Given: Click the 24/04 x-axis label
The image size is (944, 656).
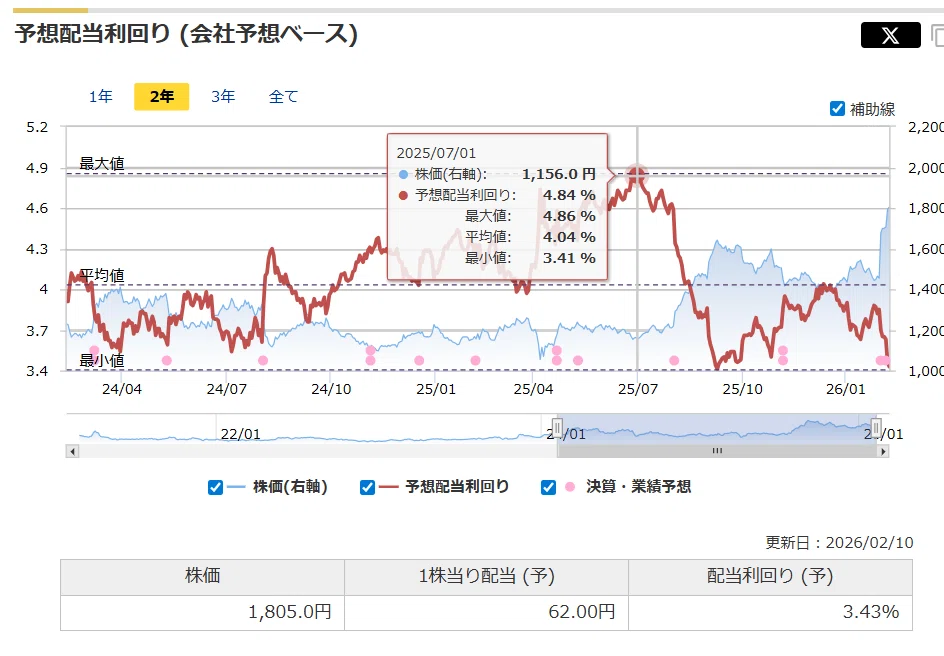Looking at the screenshot, I should point(122,389).
